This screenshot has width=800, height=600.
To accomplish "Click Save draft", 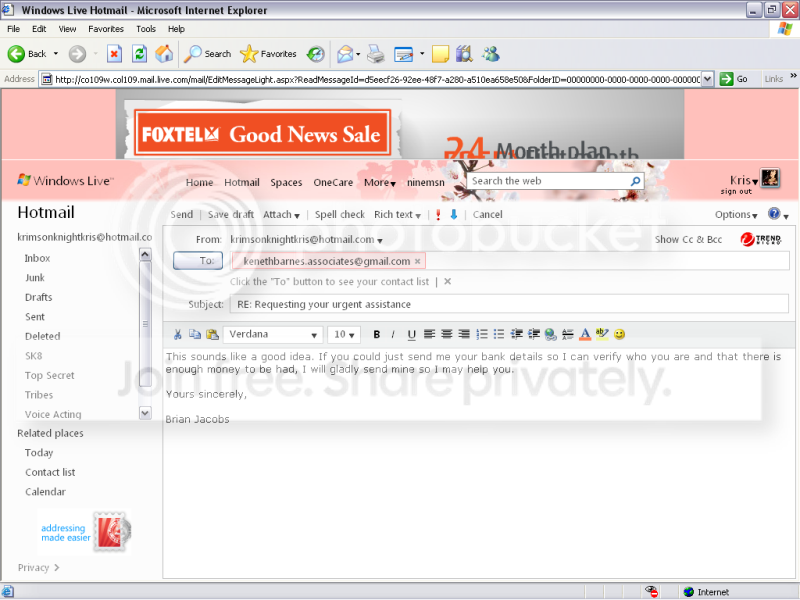I will coord(231,215).
